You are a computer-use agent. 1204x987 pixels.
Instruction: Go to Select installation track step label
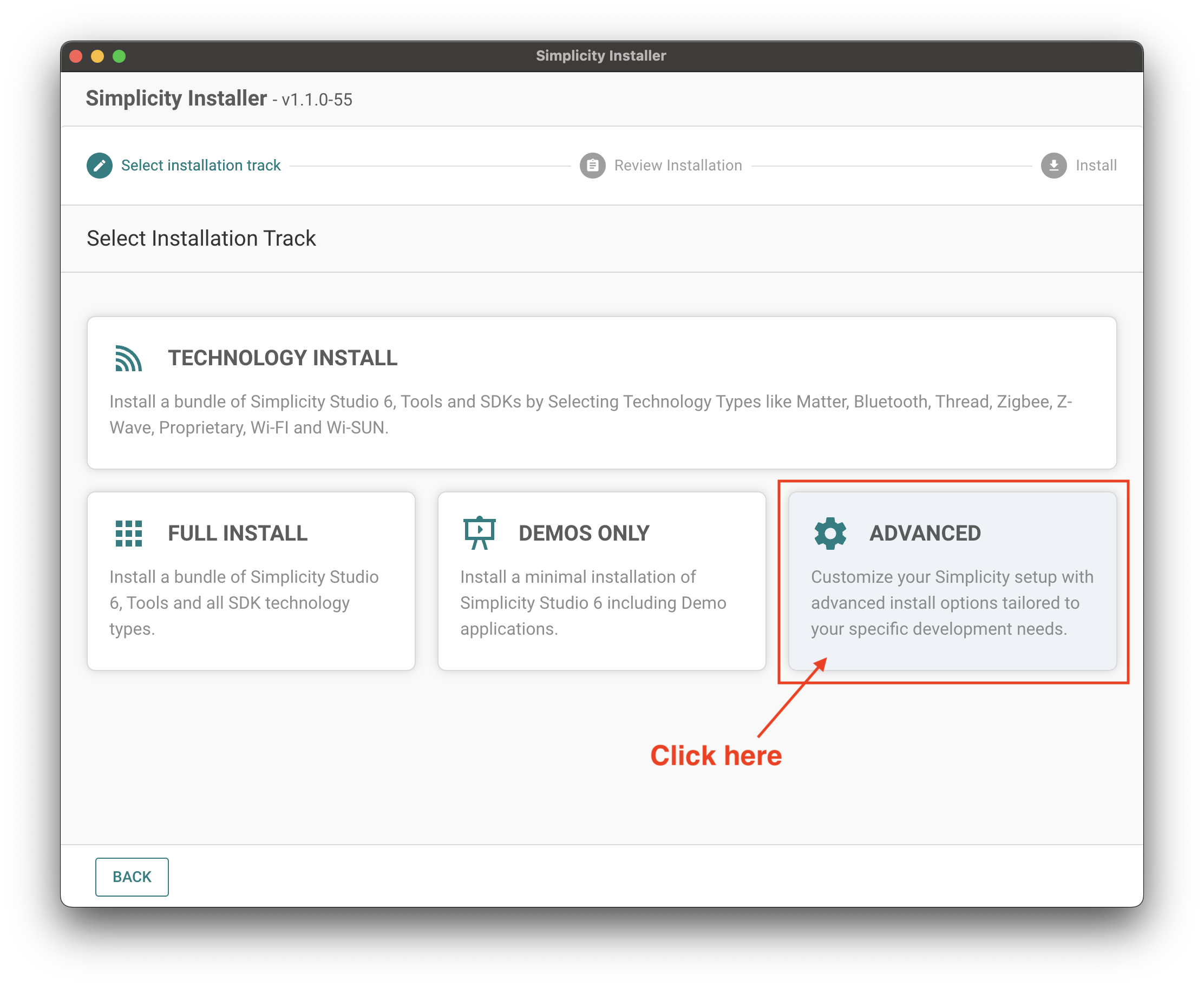201,166
